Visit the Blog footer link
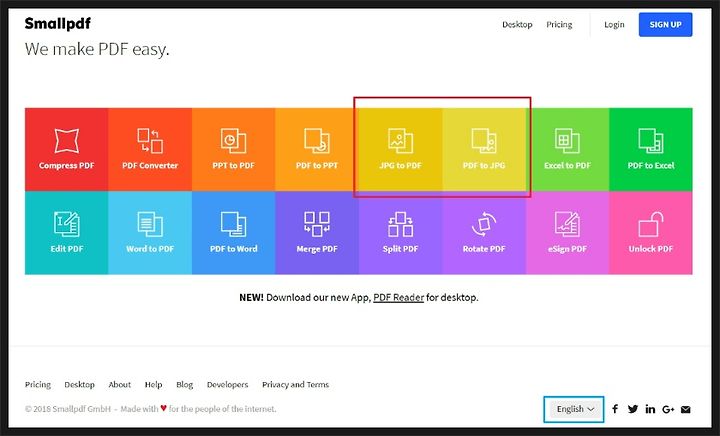This screenshot has width=720, height=436. pyautogui.click(x=185, y=384)
